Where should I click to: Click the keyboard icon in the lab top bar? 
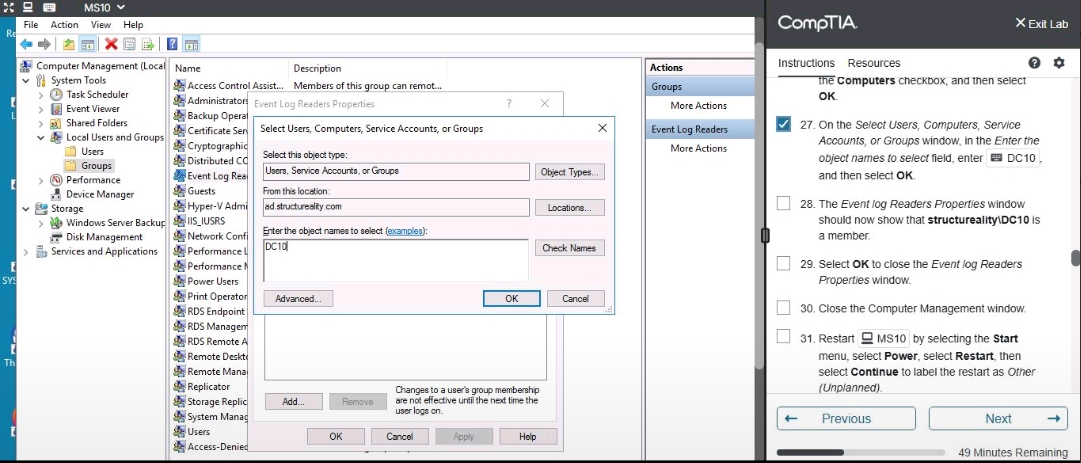(49, 8)
